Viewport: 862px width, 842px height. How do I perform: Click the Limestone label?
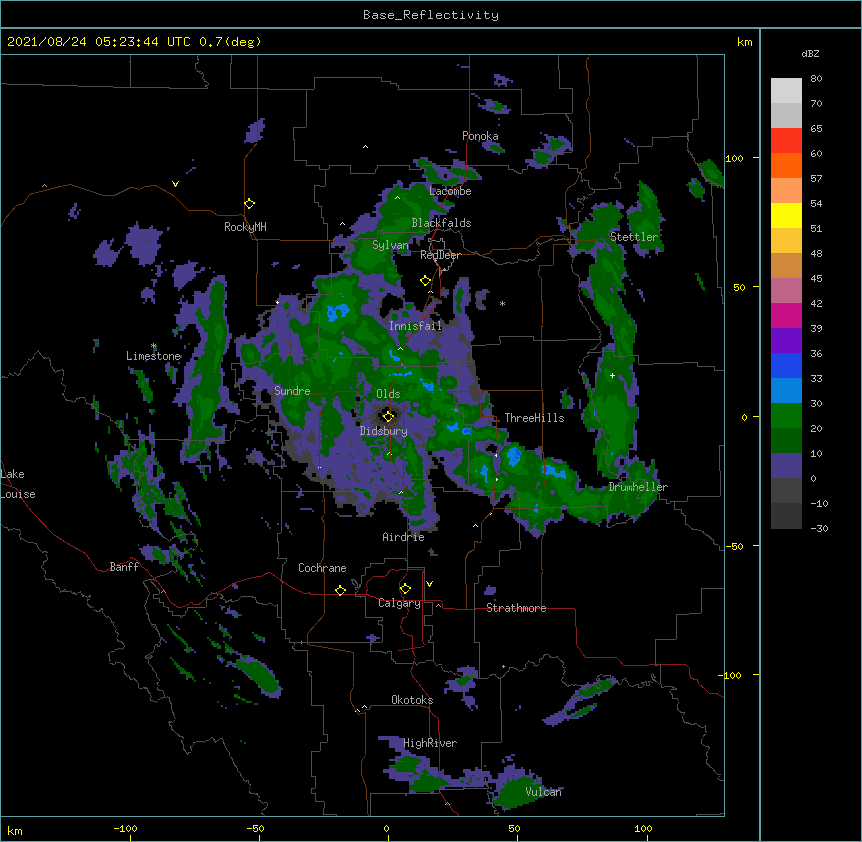pos(153,356)
